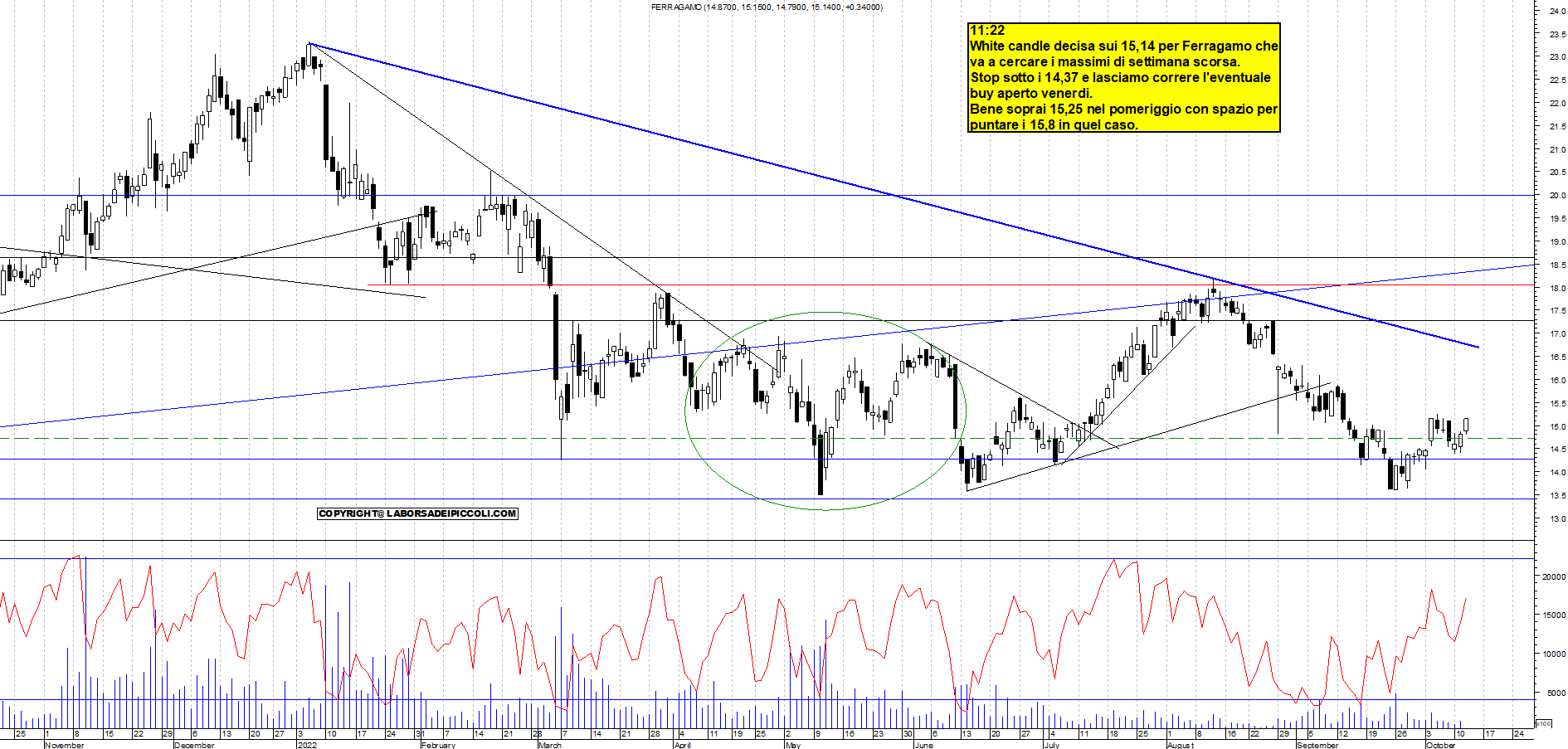The image size is (1568, 749).
Task: Click the x100 volume scale label
Action: [1544, 724]
